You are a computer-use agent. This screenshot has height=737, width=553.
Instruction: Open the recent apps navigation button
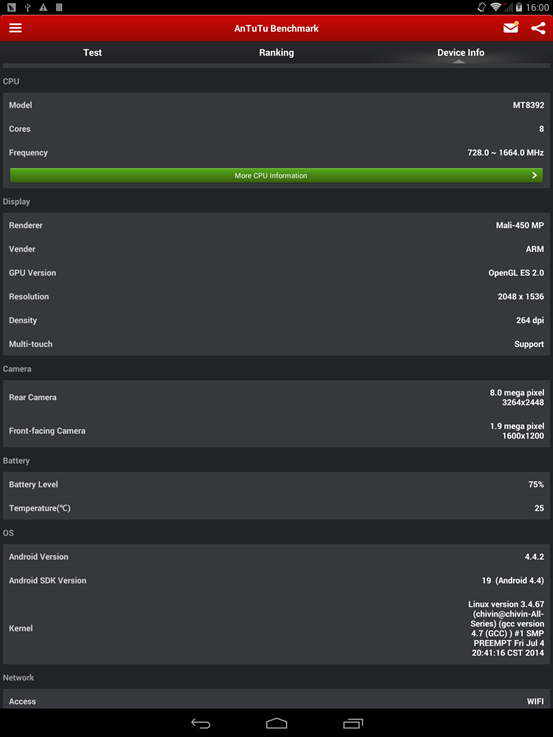353,723
